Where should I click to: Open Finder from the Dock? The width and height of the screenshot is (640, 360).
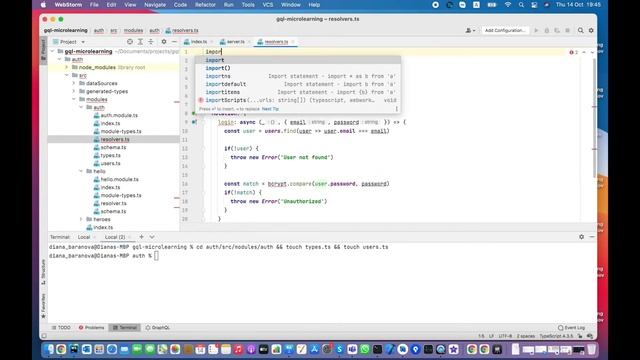49,349
